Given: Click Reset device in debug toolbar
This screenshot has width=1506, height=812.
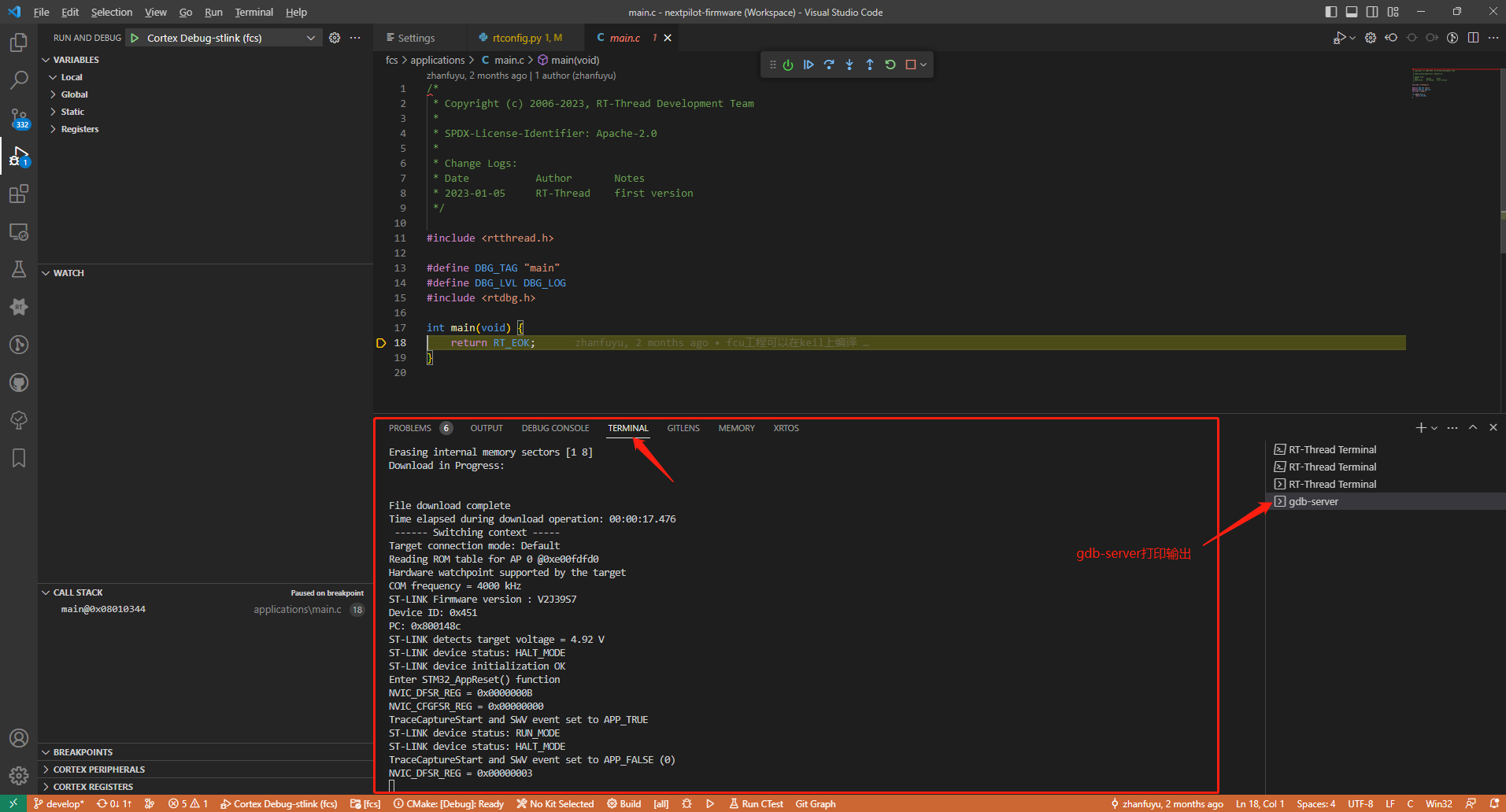Looking at the screenshot, I should (x=788, y=65).
